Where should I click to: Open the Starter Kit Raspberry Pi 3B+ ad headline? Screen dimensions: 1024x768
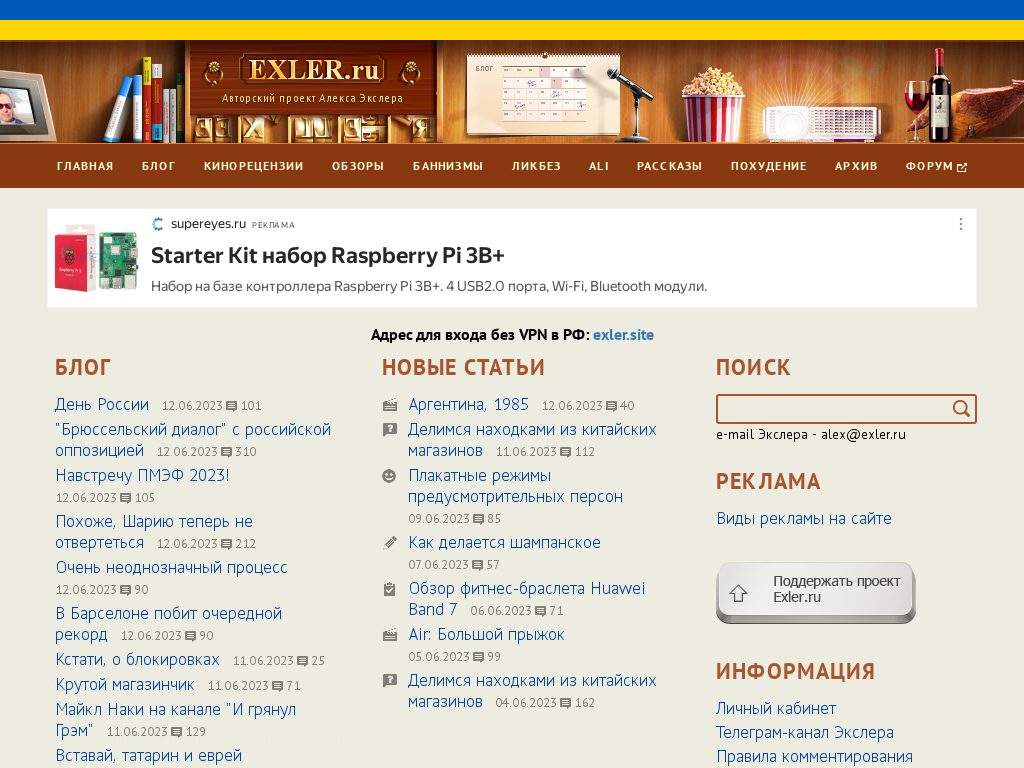tap(328, 255)
